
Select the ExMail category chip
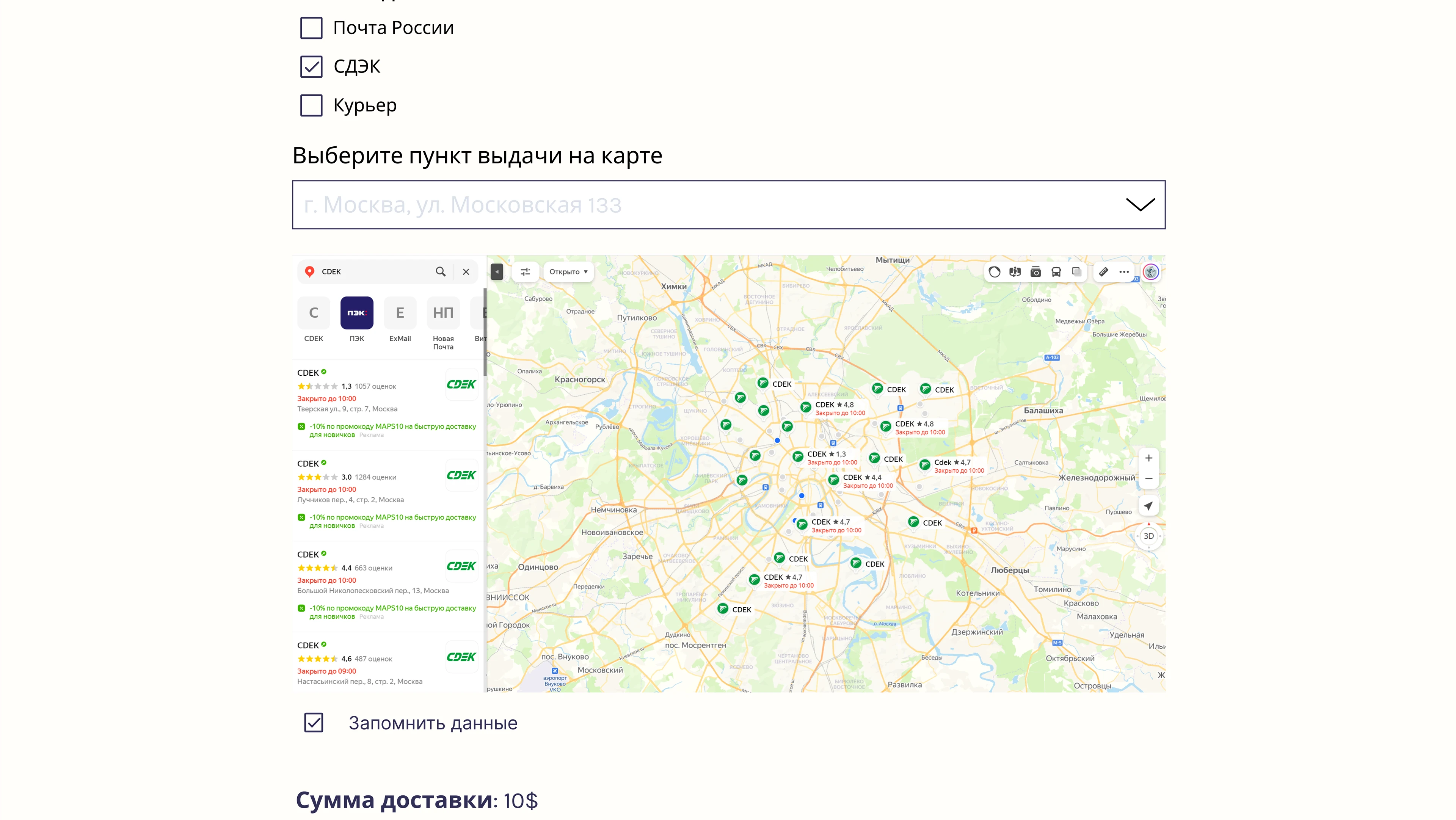click(400, 320)
